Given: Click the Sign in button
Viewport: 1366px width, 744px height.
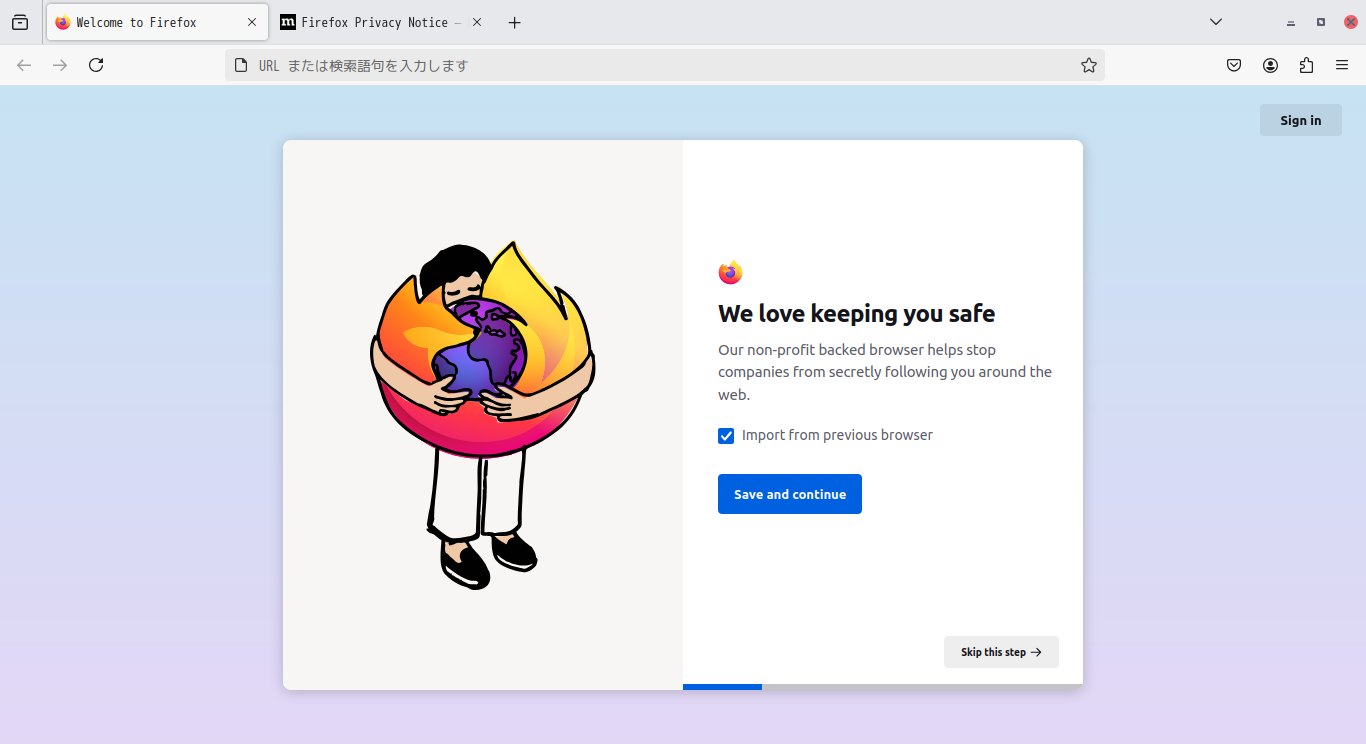Looking at the screenshot, I should [x=1301, y=120].
